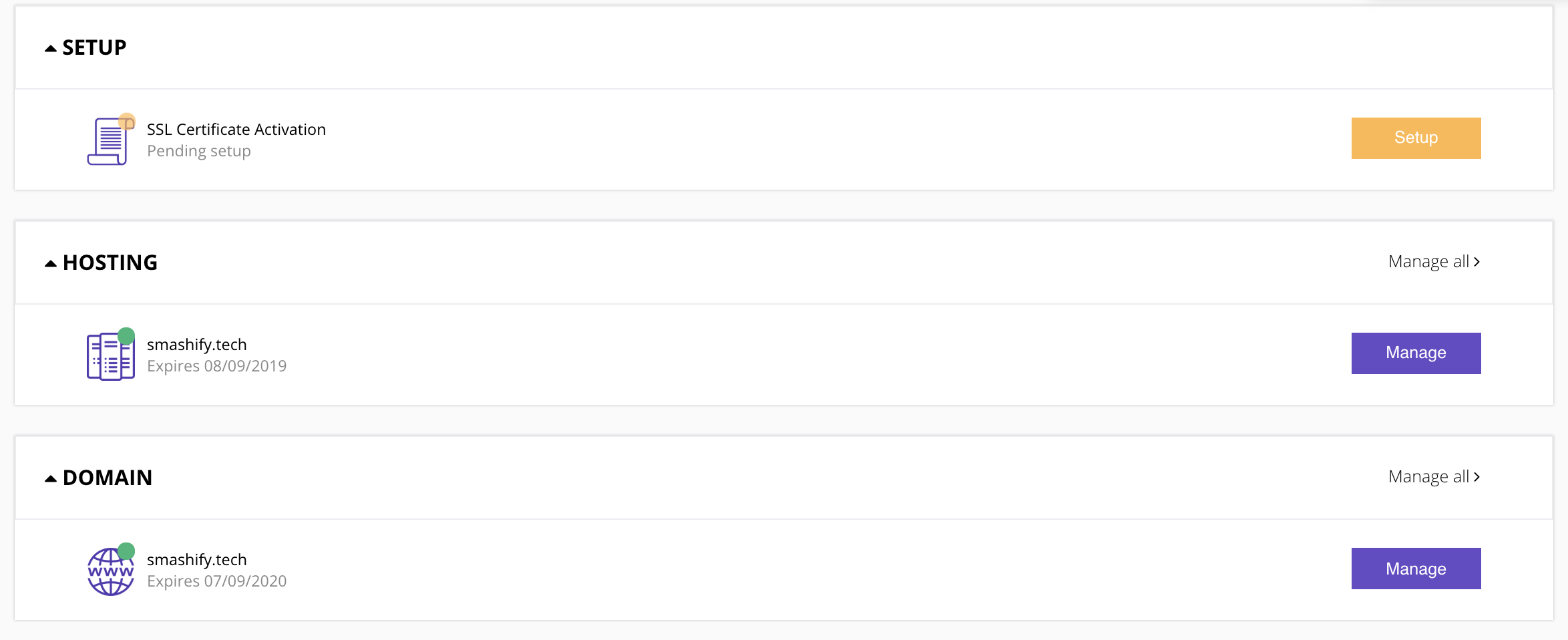1568x640 pixels.
Task: Select SSL Certificate Activation title text
Action: tap(236, 130)
